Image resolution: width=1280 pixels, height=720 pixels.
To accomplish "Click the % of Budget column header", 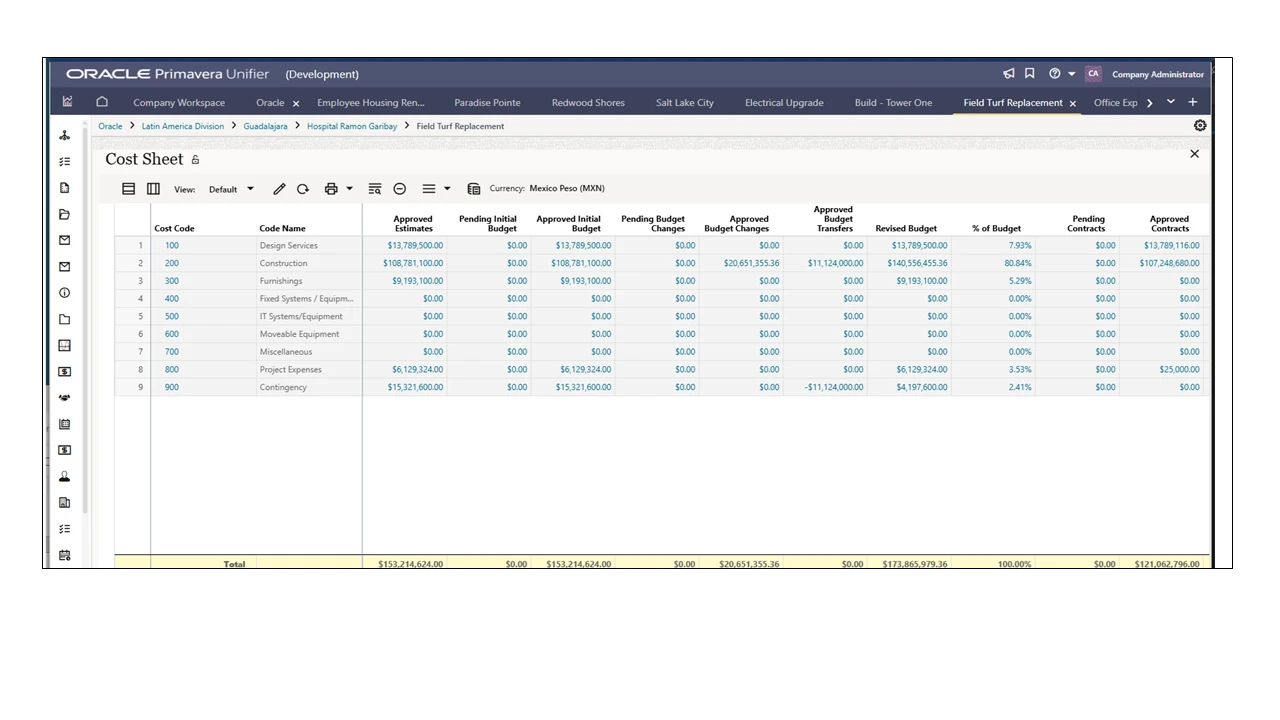I will 997,229.
